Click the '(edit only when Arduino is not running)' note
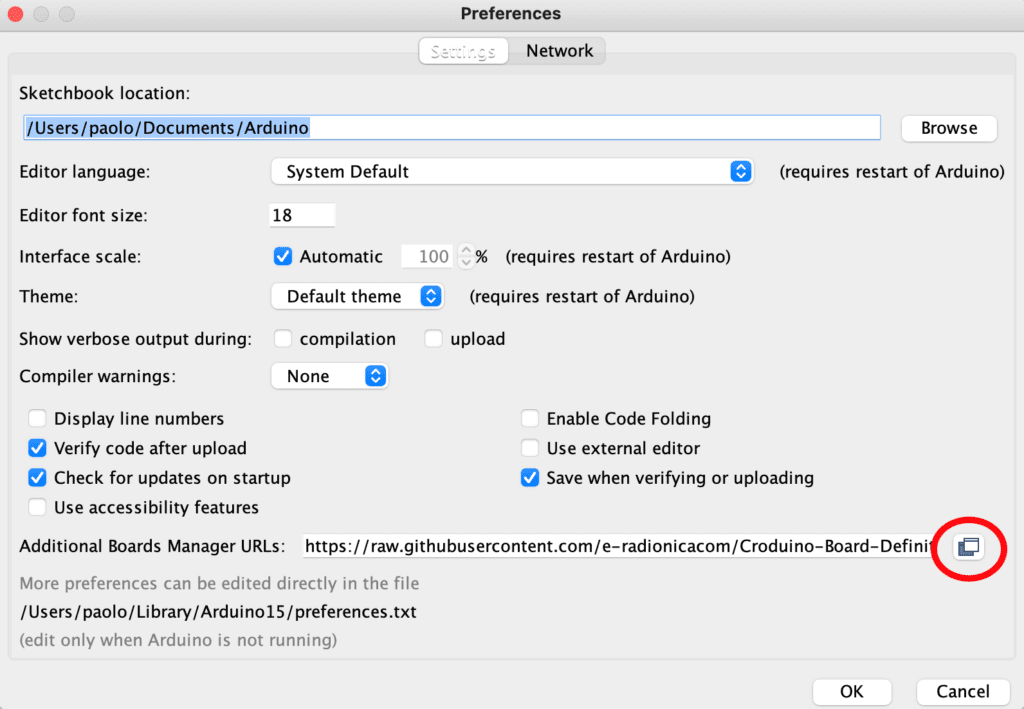Viewport: 1024px width, 709px height. pos(178,640)
